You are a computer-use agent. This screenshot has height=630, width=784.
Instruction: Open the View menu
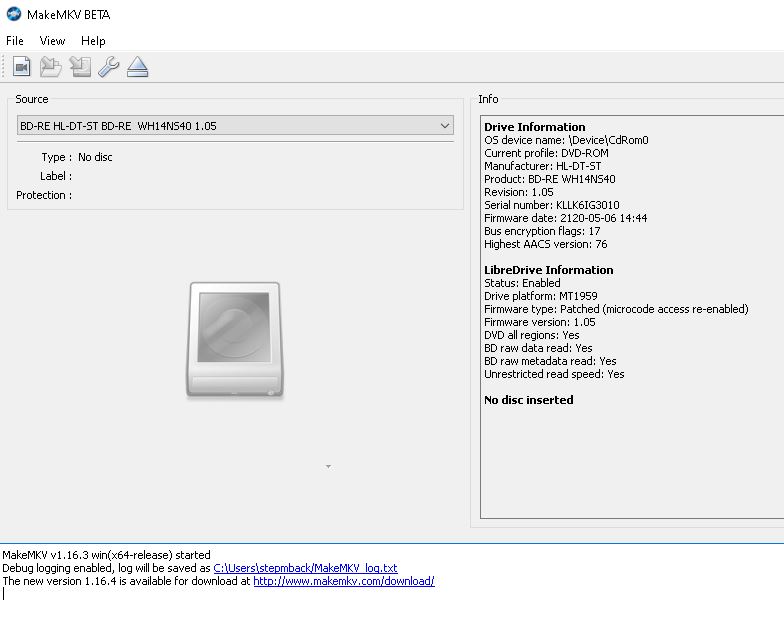click(x=52, y=41)
